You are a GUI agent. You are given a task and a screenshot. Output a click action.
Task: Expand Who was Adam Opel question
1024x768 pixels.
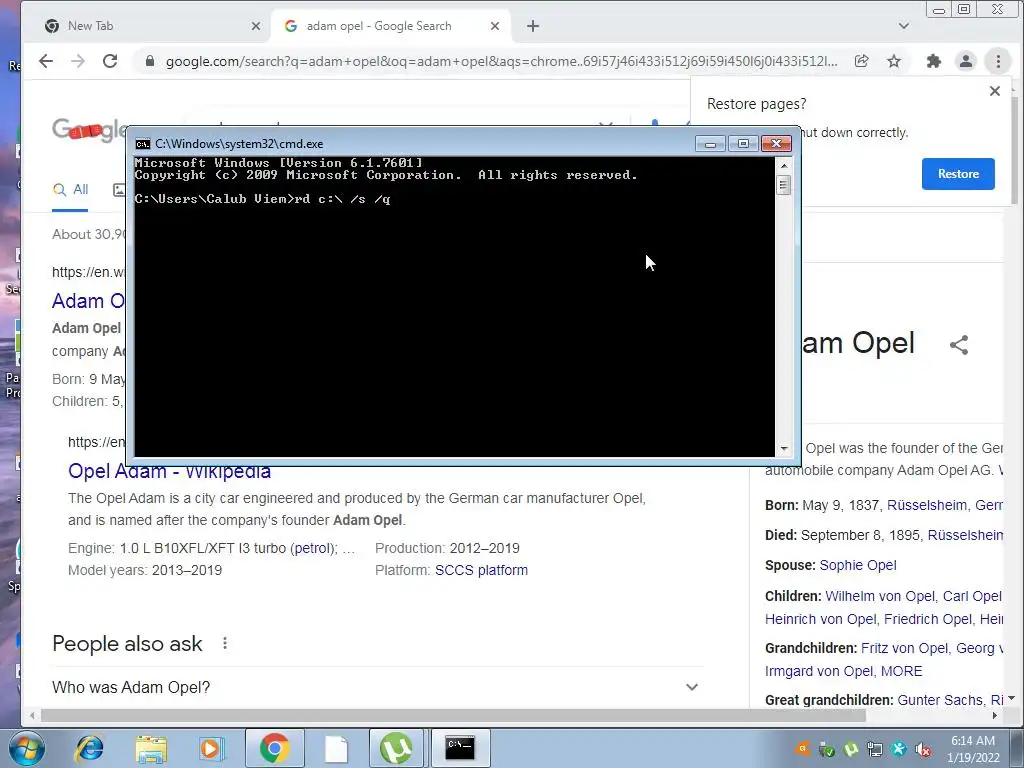point(376,687)
